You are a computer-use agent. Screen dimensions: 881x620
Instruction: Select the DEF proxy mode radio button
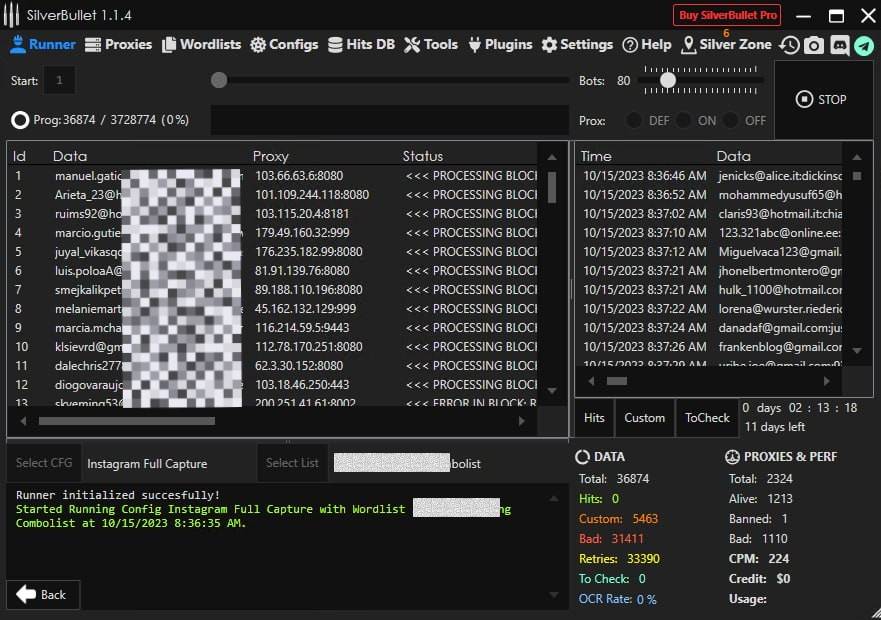pos(635,120)
